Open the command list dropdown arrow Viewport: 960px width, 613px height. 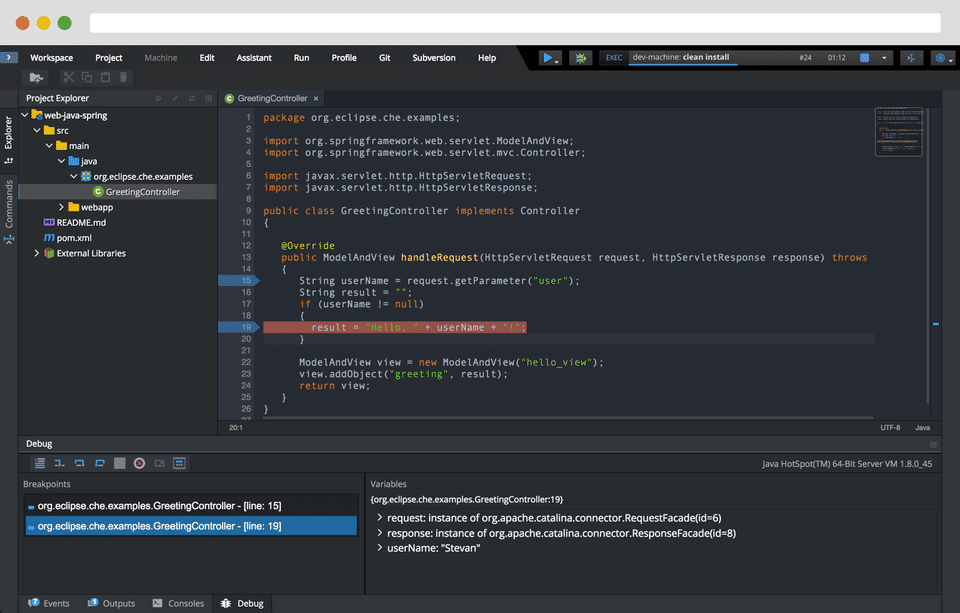(x=885, y=58)
